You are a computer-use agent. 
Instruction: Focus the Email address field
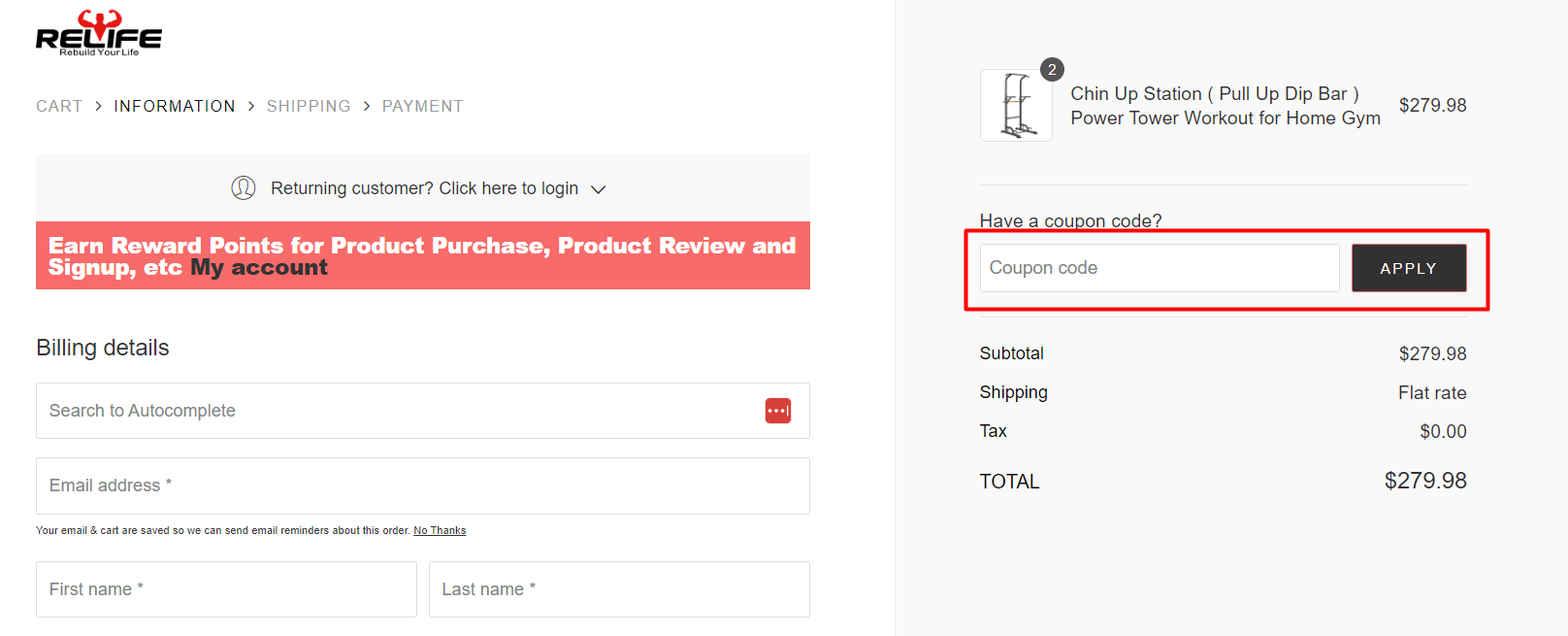tap(423, 485)
